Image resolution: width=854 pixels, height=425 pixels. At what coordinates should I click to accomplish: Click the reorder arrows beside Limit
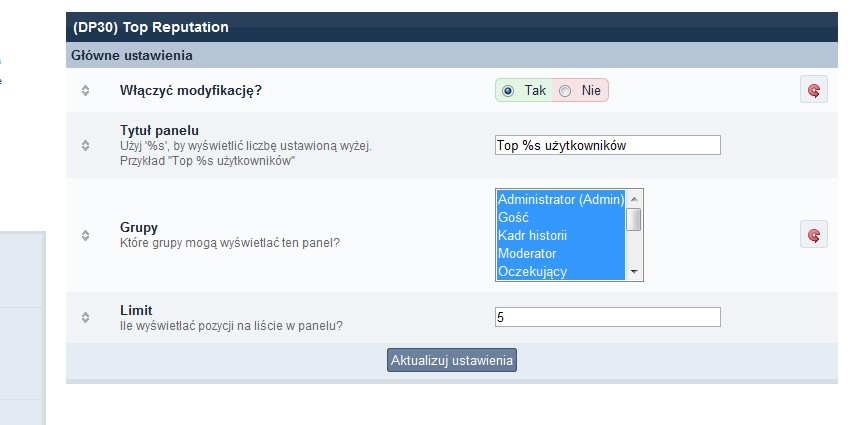[86, 317]
